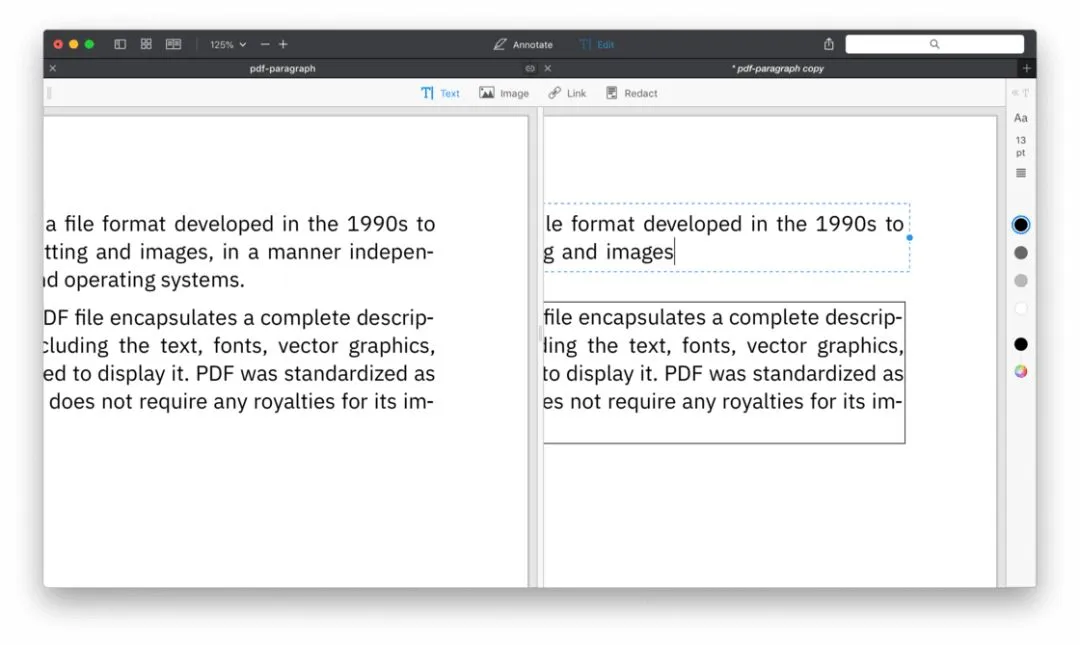Click into the search field

click(935, 44)
